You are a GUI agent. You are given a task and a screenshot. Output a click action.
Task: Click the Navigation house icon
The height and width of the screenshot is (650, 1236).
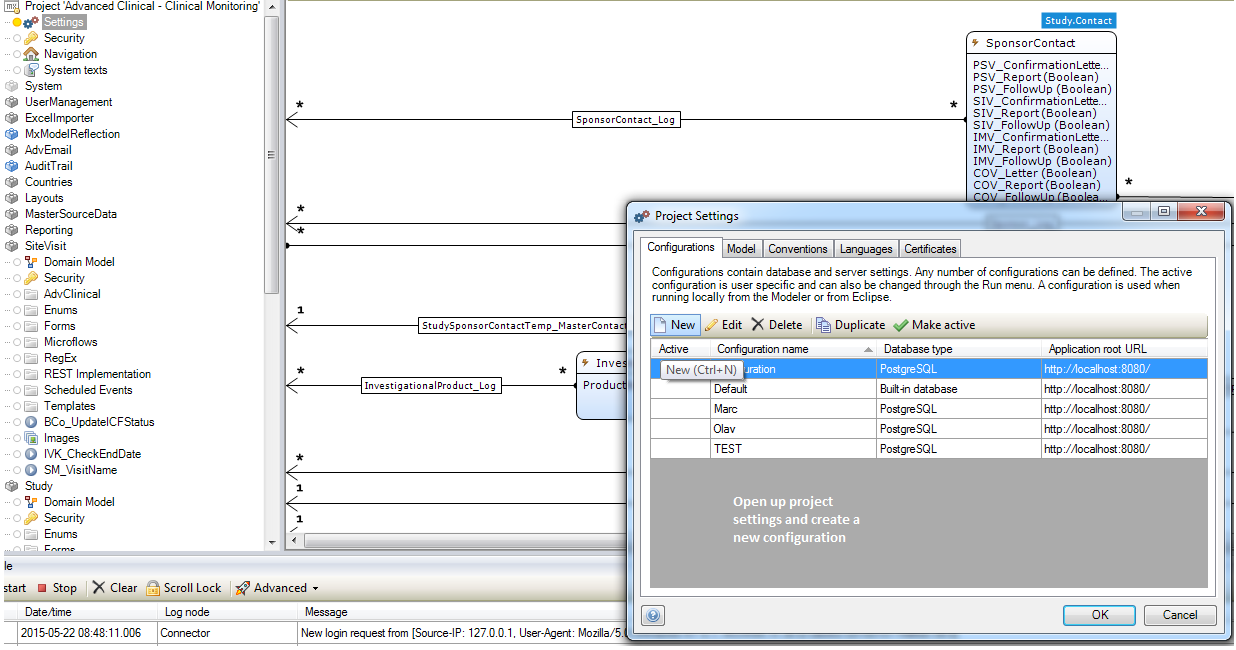(x=31, y=54)
